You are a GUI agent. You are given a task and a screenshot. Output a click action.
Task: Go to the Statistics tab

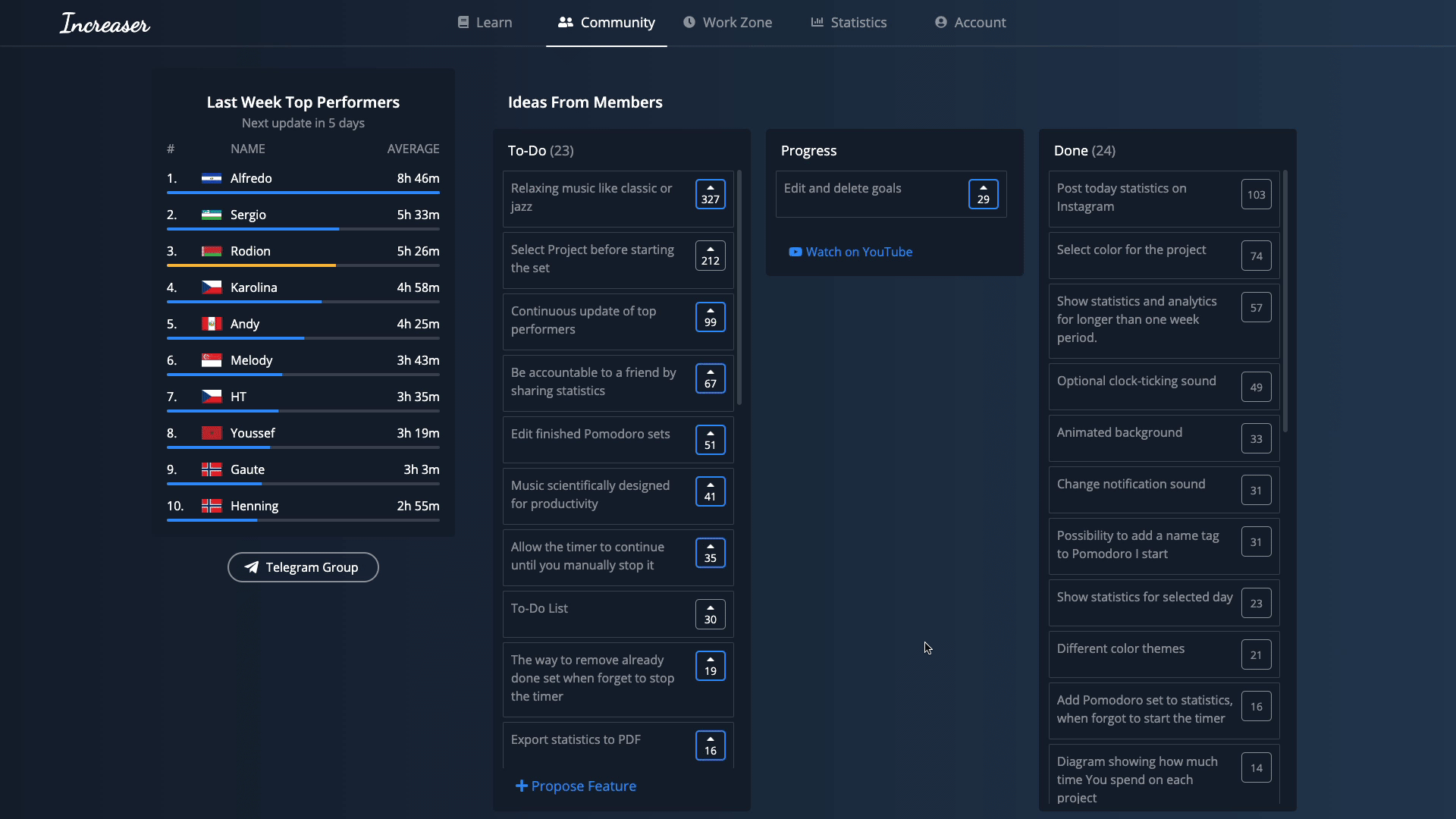[849, 23]
